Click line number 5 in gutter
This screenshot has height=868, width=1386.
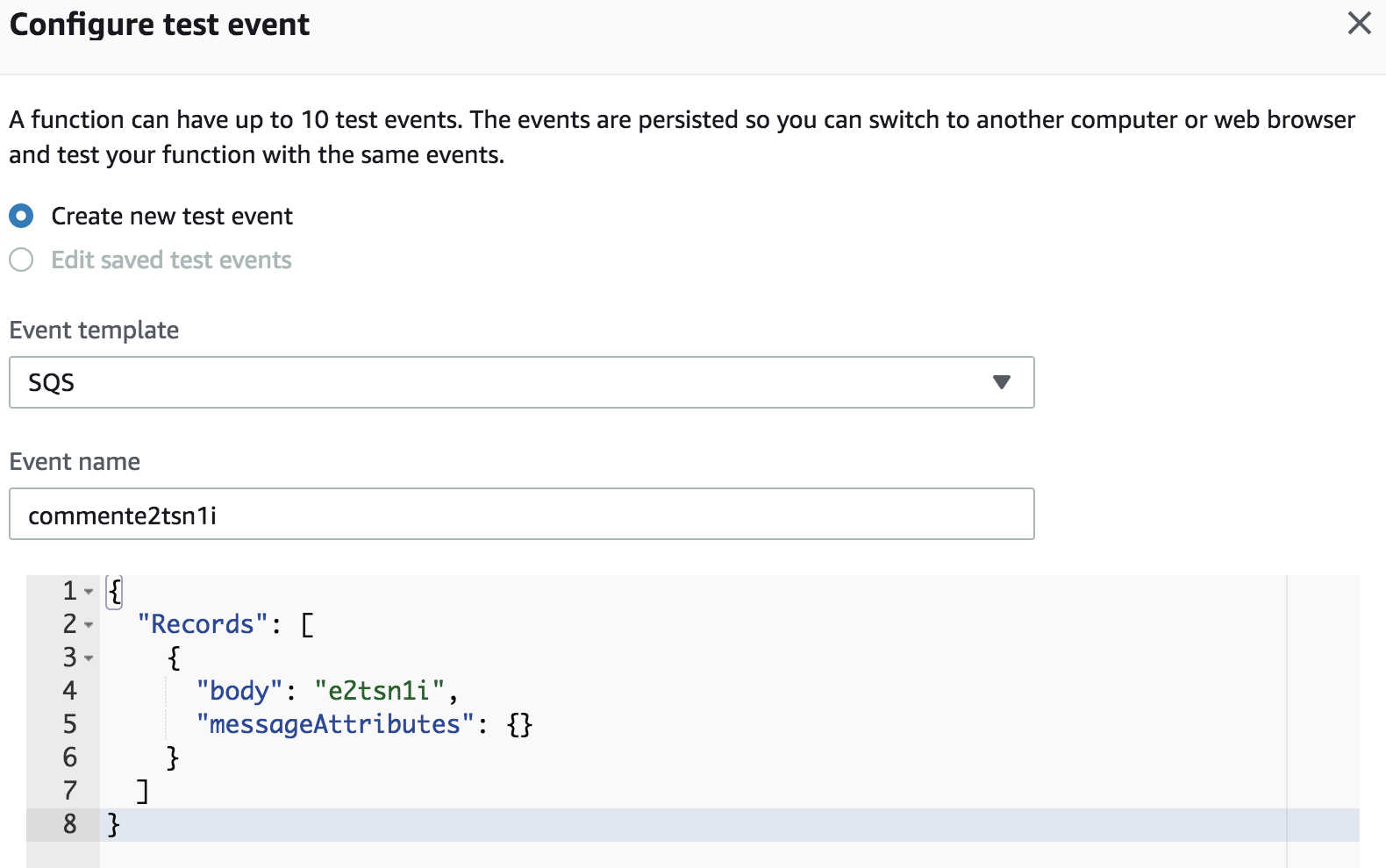click(70, 724)
